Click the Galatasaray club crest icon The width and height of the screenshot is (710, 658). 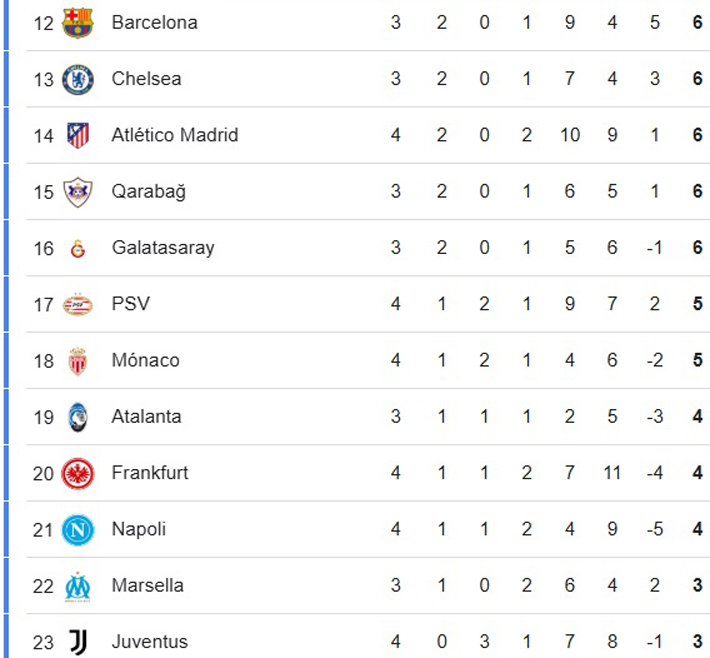[78, 248]
